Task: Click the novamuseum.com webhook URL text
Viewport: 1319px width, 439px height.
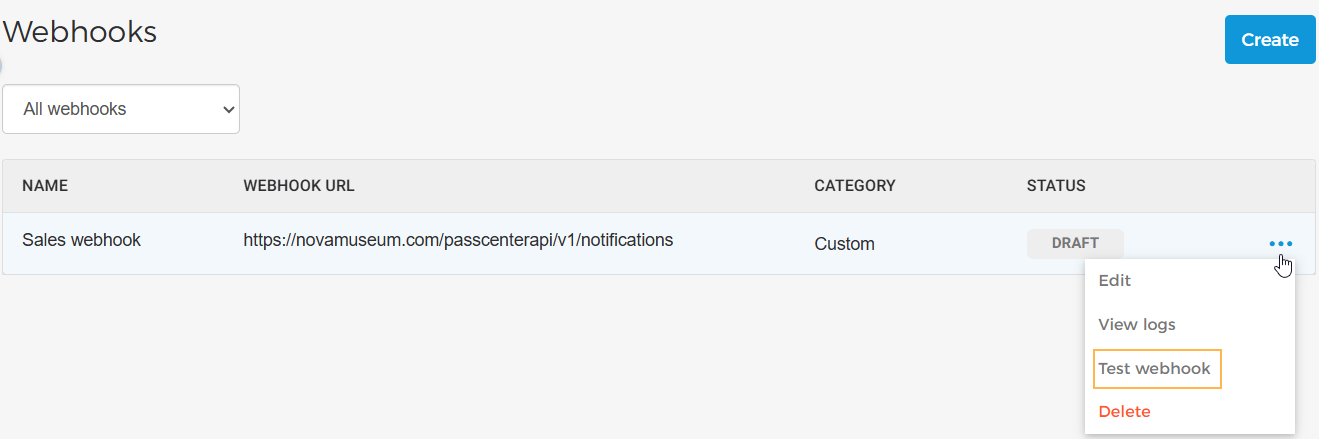Action: click(x=458, y=240)
